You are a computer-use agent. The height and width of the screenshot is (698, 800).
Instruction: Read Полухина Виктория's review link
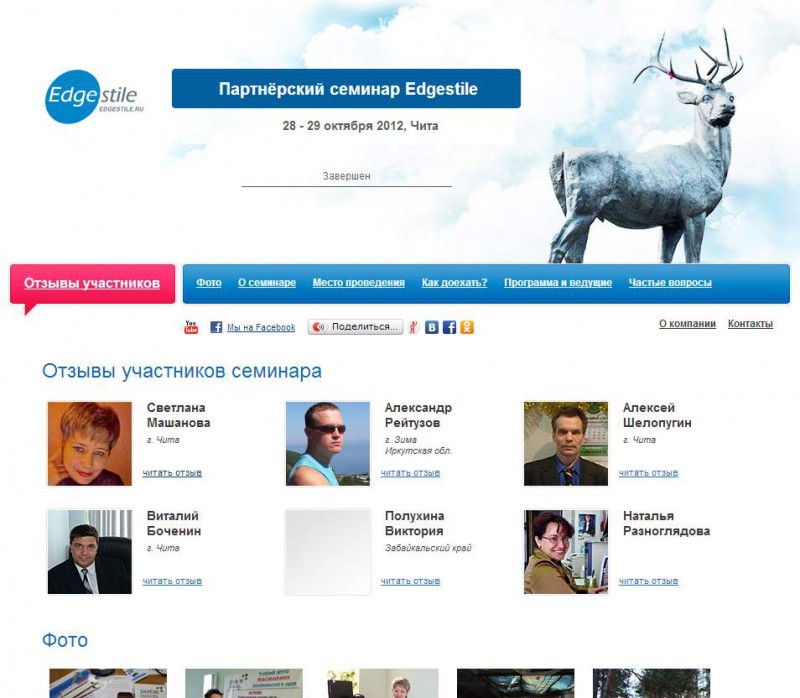click(x=410, y=581)
